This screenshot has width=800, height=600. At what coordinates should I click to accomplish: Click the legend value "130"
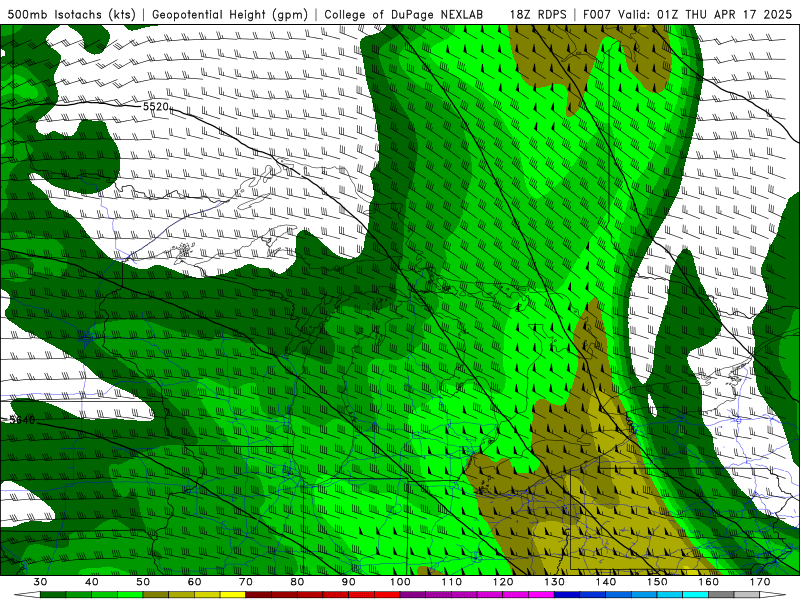point(554,582)
